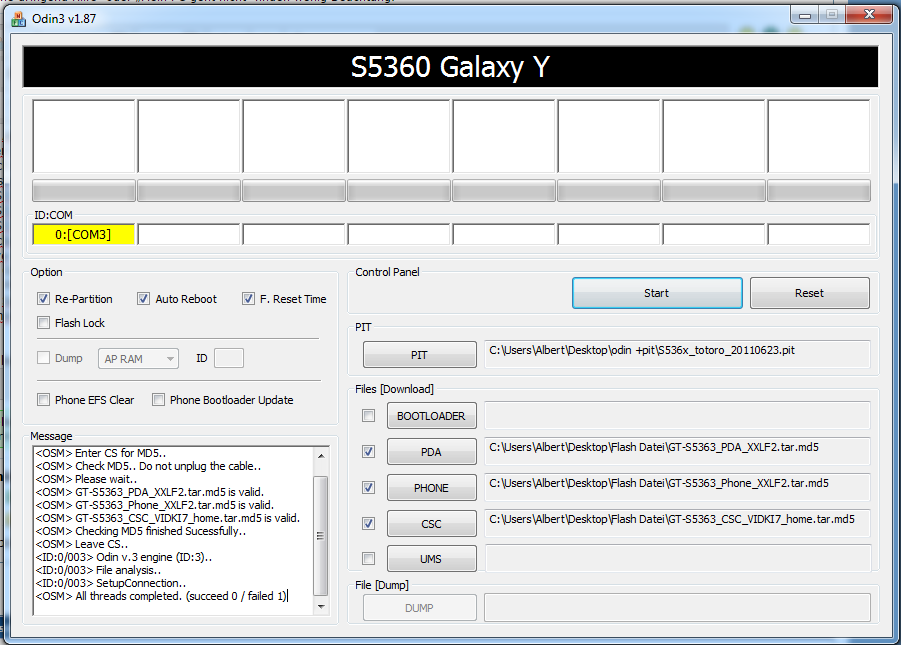This screenshot has height=645, width=901.
Task: Click the PIT file browse button
Action: [x=419, y=355]
